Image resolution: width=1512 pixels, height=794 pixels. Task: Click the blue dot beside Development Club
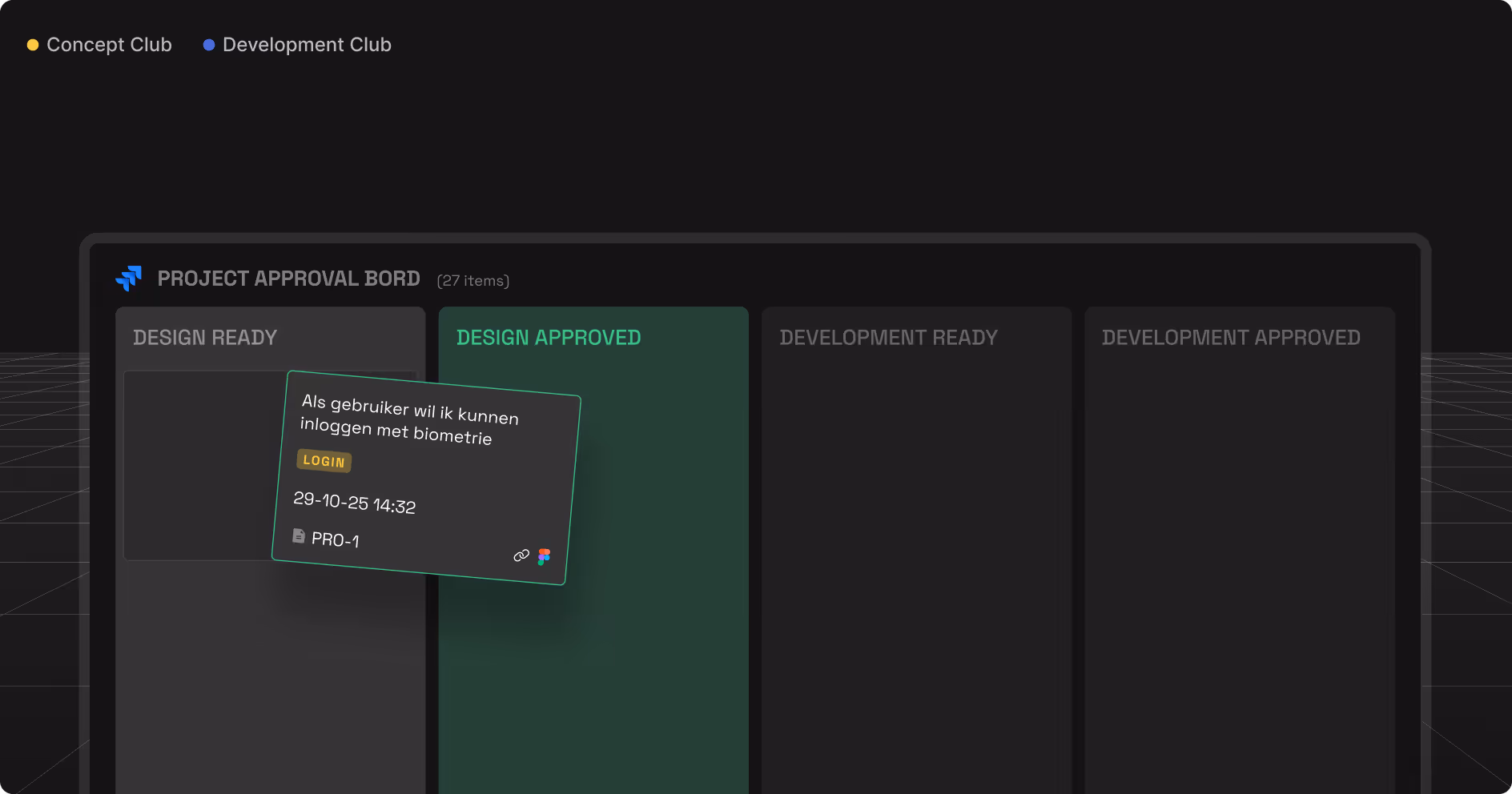209,45
